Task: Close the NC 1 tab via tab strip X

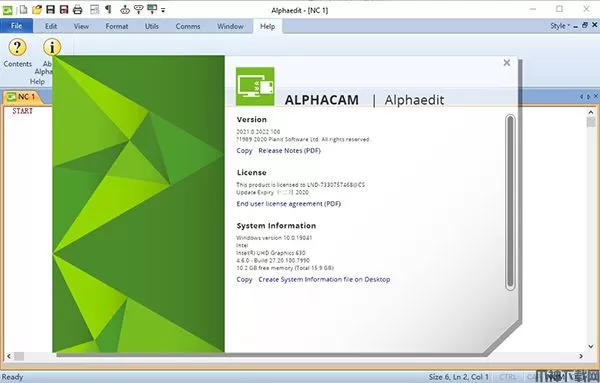Action: pyautogui.click(x=595, y=96)
